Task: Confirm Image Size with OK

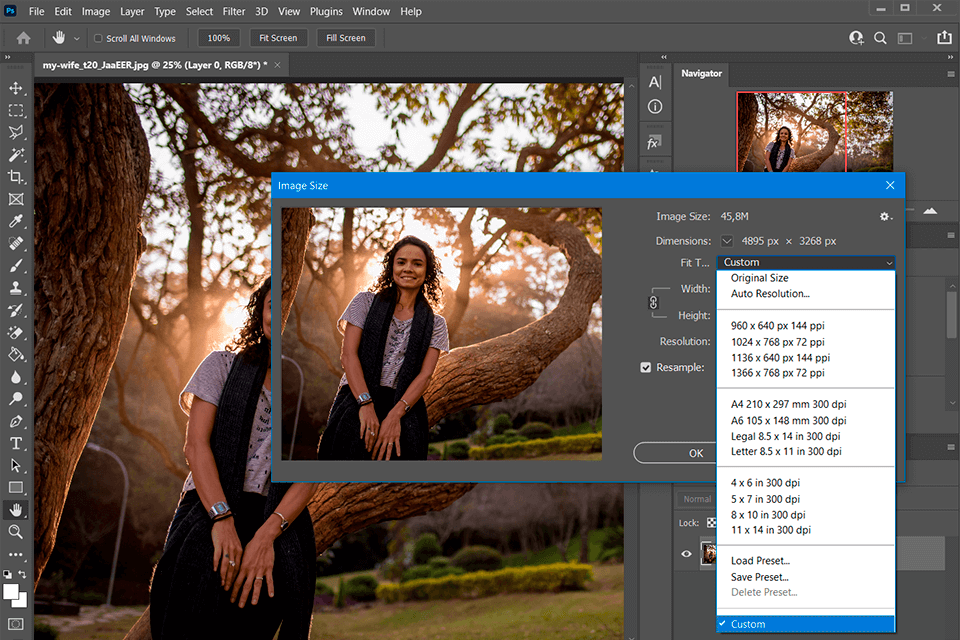Action: [x=676, y=453]
